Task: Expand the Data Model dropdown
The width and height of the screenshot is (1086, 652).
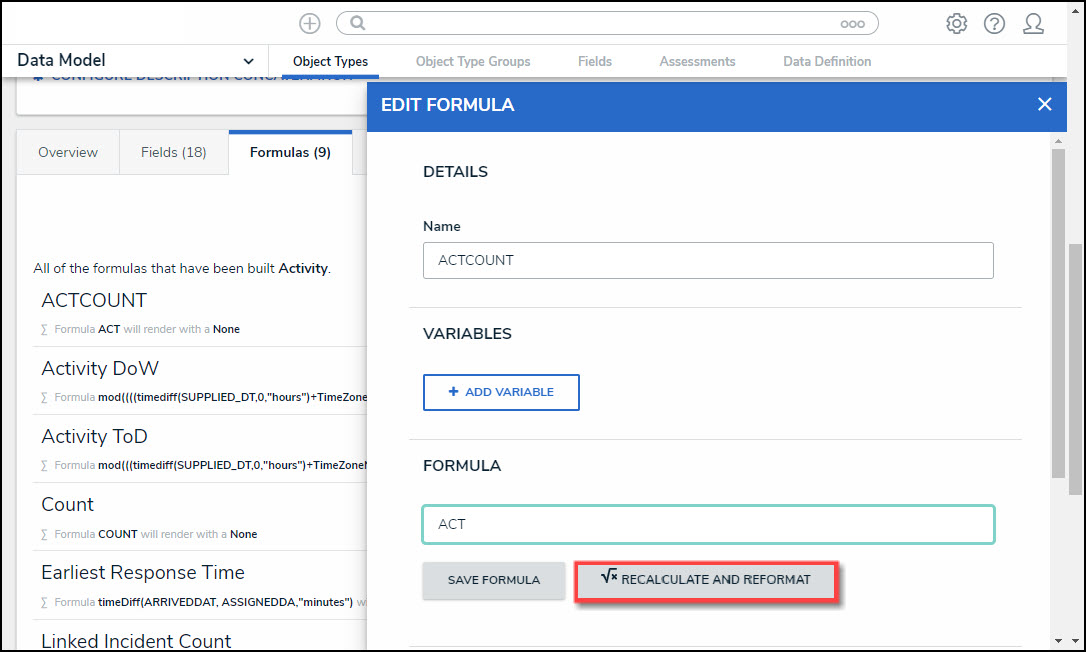Action: tap(248, 61)
